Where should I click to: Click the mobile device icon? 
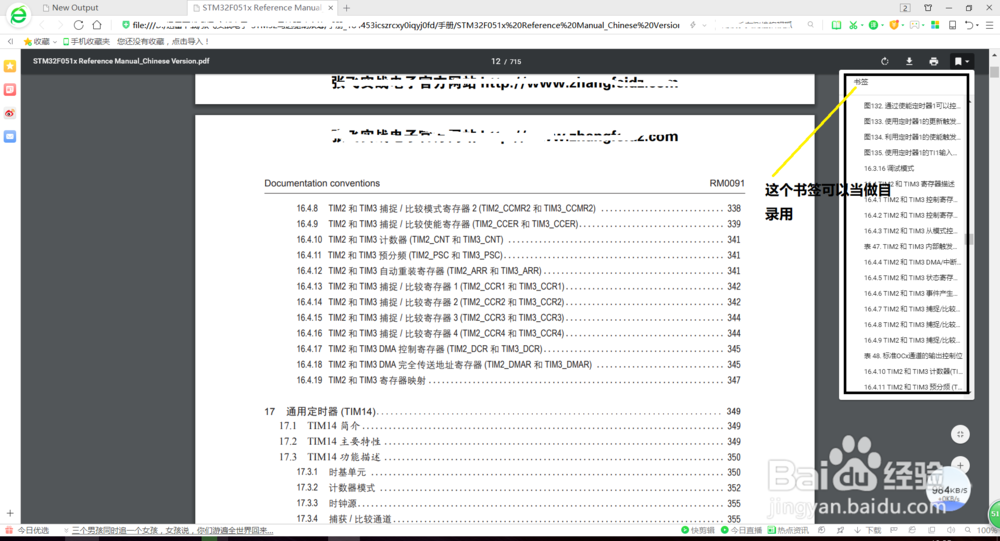click(x=952, y=25)
